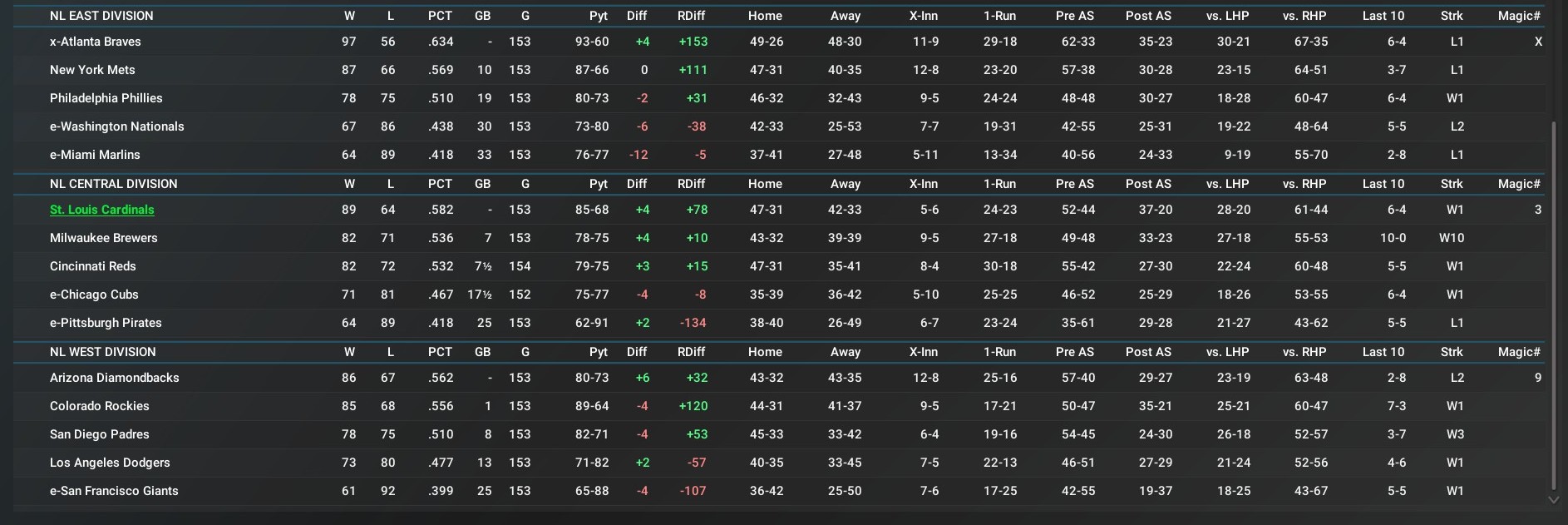Image resolution: width=1568 pixels, height=525 pixels.
Task: Open the Arizona Diamondbacks team entry
Action: (115, 378)
